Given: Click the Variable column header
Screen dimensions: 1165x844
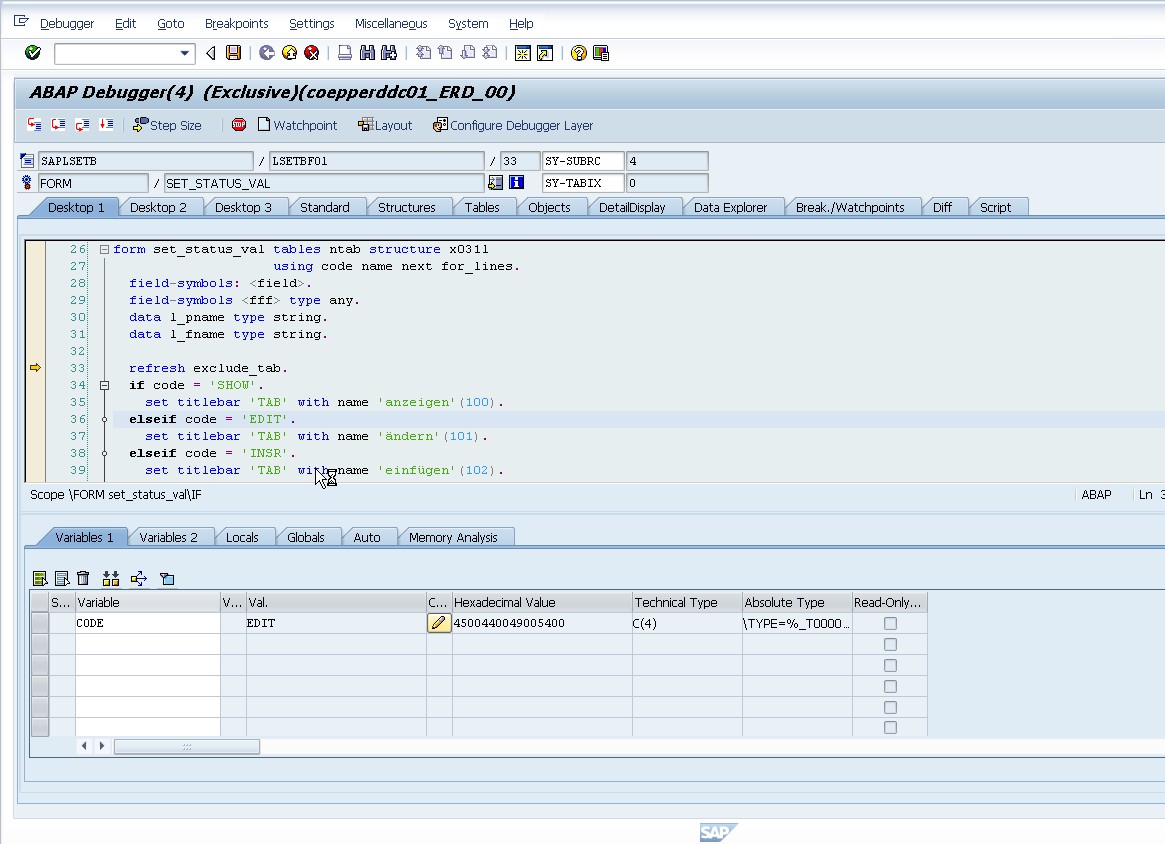Looking at the screenshot, I should pos(147,603).
